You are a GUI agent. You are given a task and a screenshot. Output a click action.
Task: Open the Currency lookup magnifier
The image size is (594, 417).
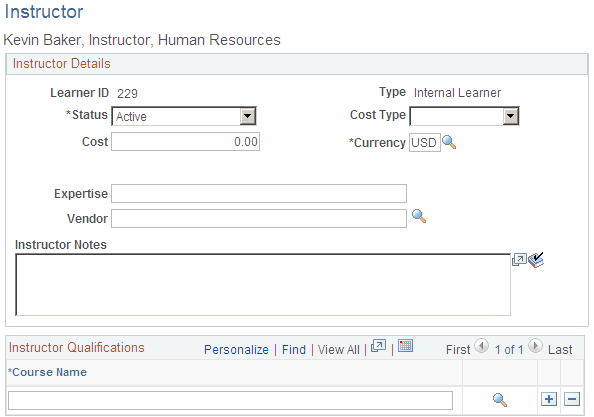[449, 142]
